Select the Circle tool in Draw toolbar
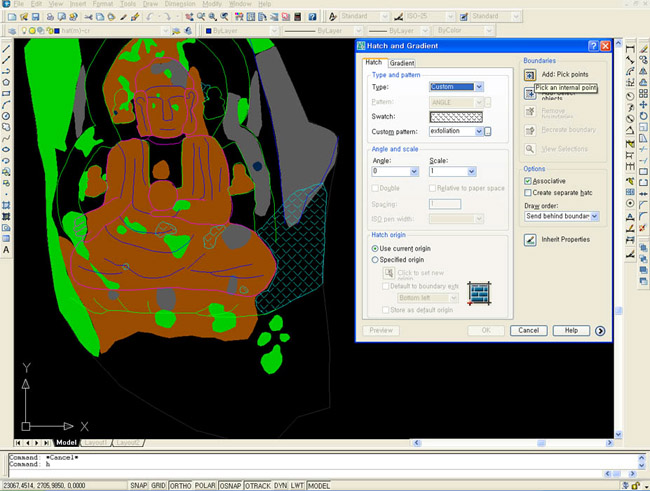This screenshot has width=650, height=491. point(6,116)
